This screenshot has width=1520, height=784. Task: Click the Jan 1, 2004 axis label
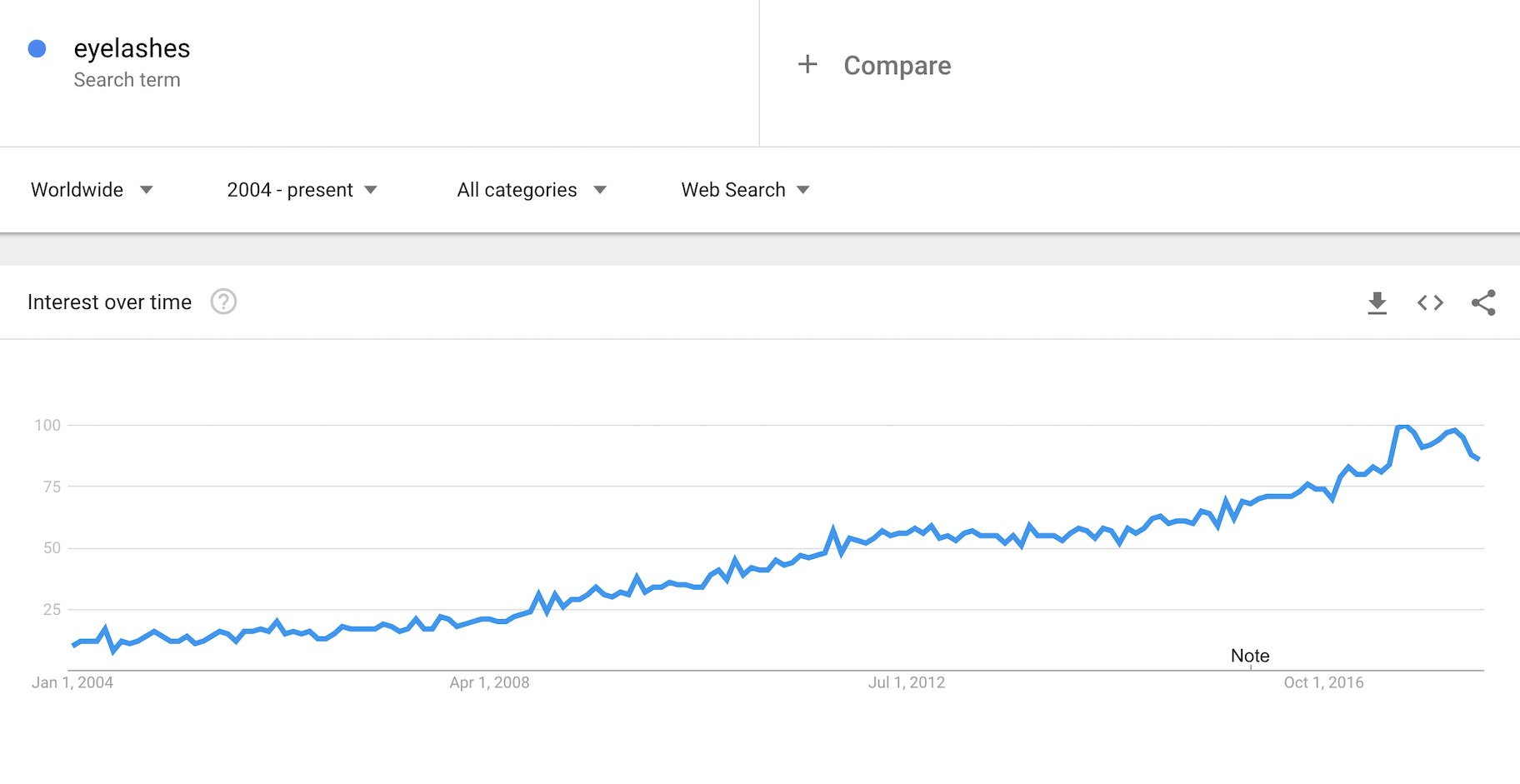[x=72, y=683]
